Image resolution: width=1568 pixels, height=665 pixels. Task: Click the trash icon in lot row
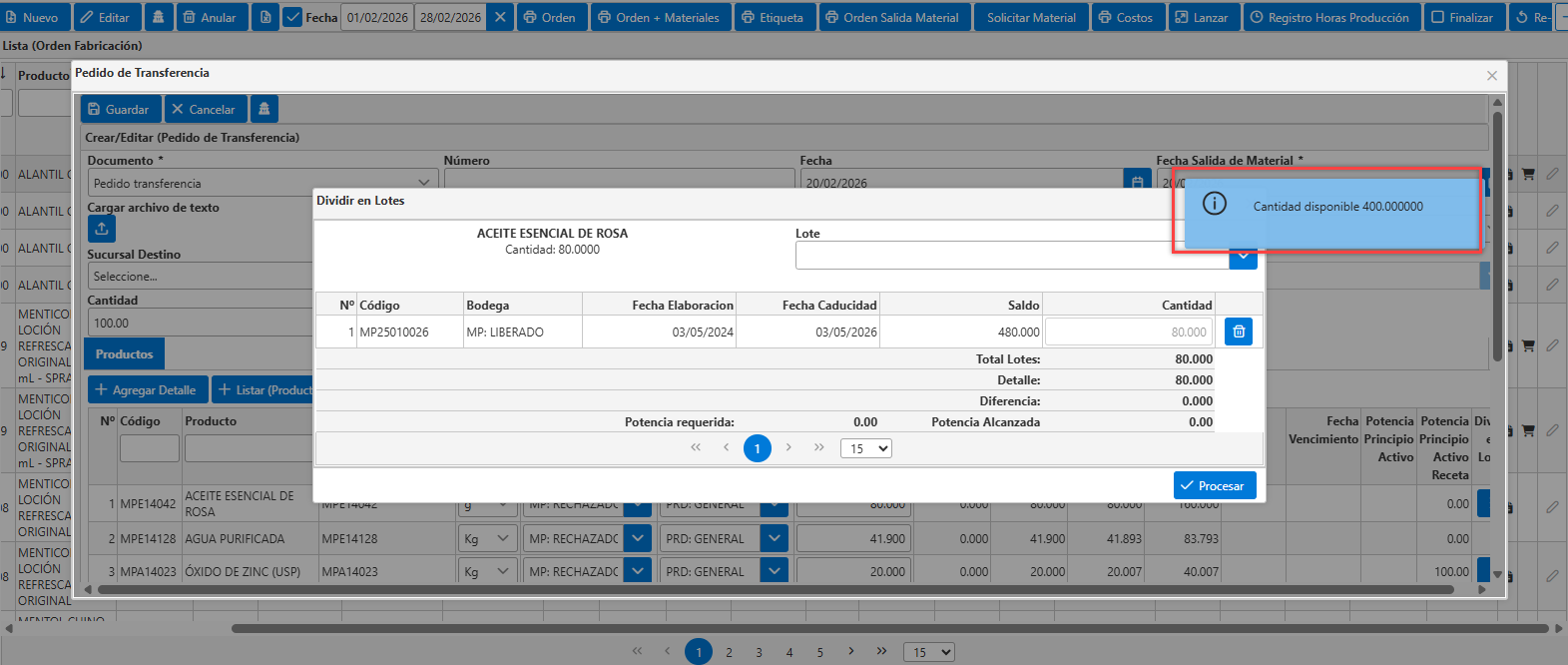(1239, 332)
